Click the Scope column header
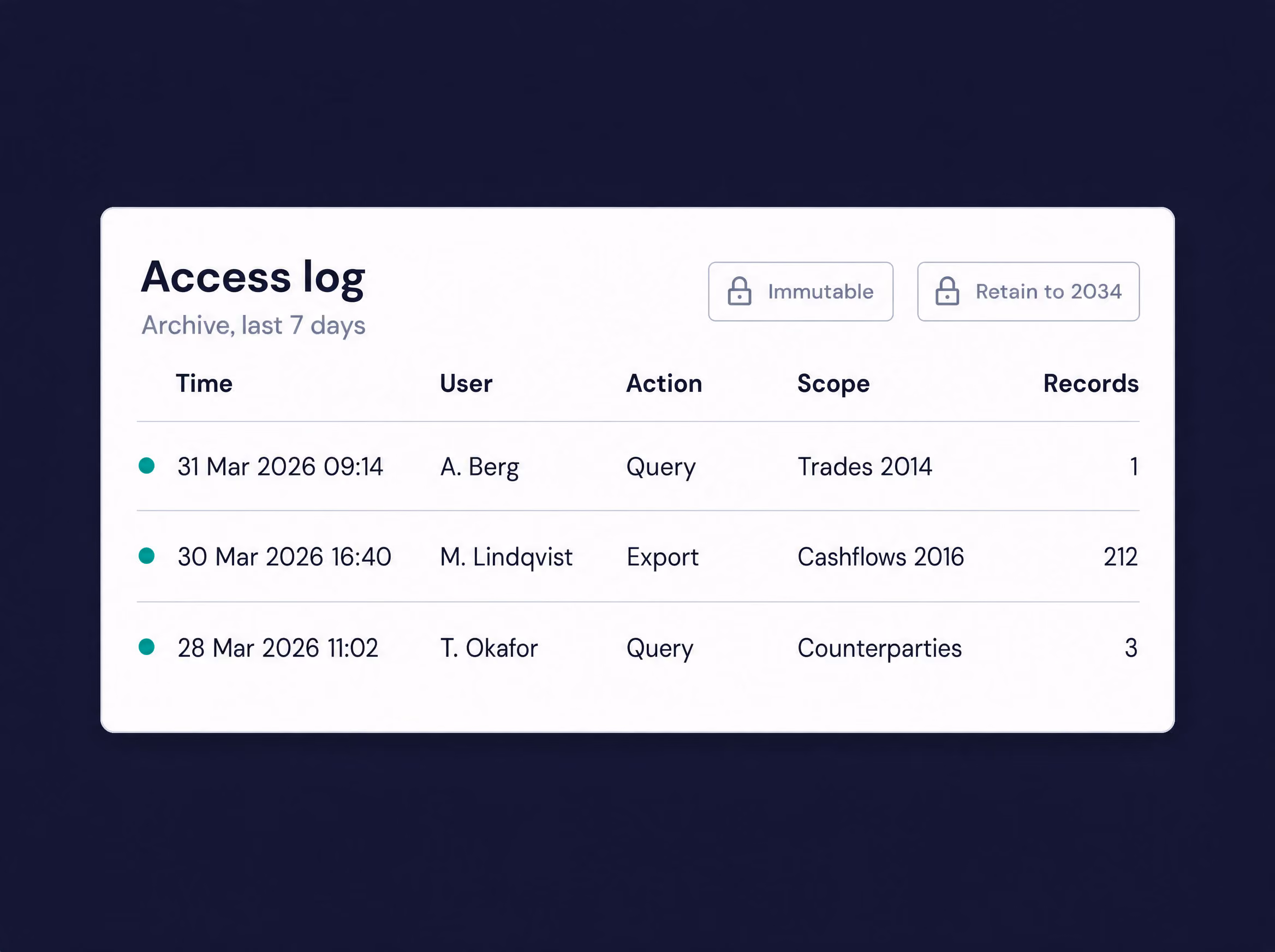The height and width of the screenshot is (952, 1275). point(833,384)
